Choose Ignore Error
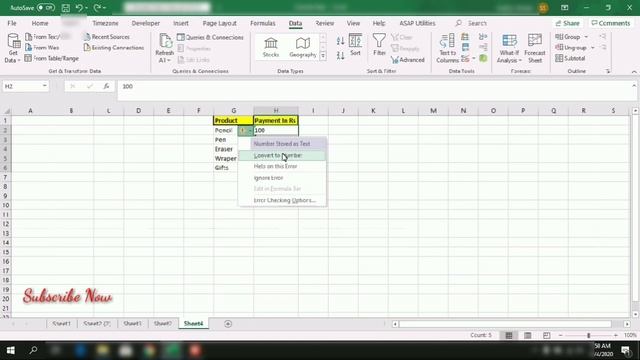 (282, 178)
